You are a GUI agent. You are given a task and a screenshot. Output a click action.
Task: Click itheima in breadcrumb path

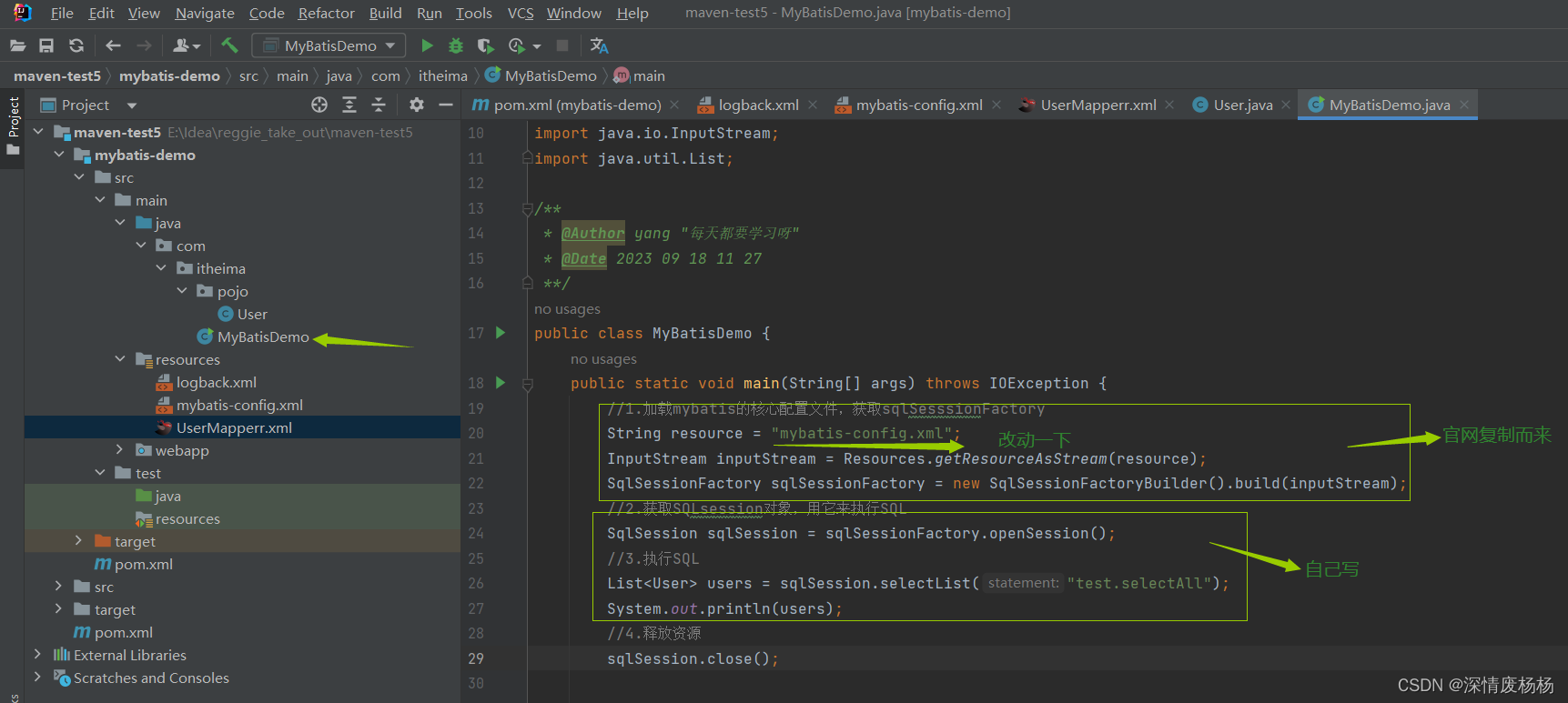click(443, 76)
